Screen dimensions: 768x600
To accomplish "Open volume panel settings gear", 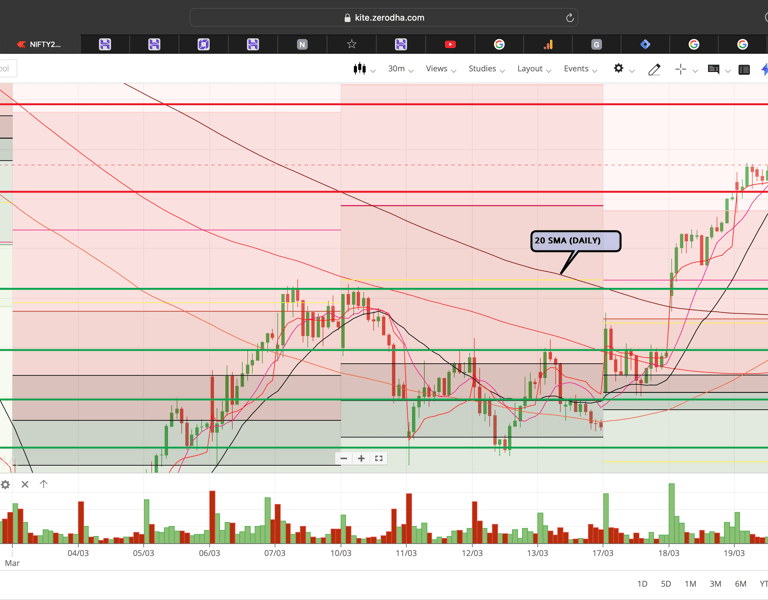I will 5,484.
